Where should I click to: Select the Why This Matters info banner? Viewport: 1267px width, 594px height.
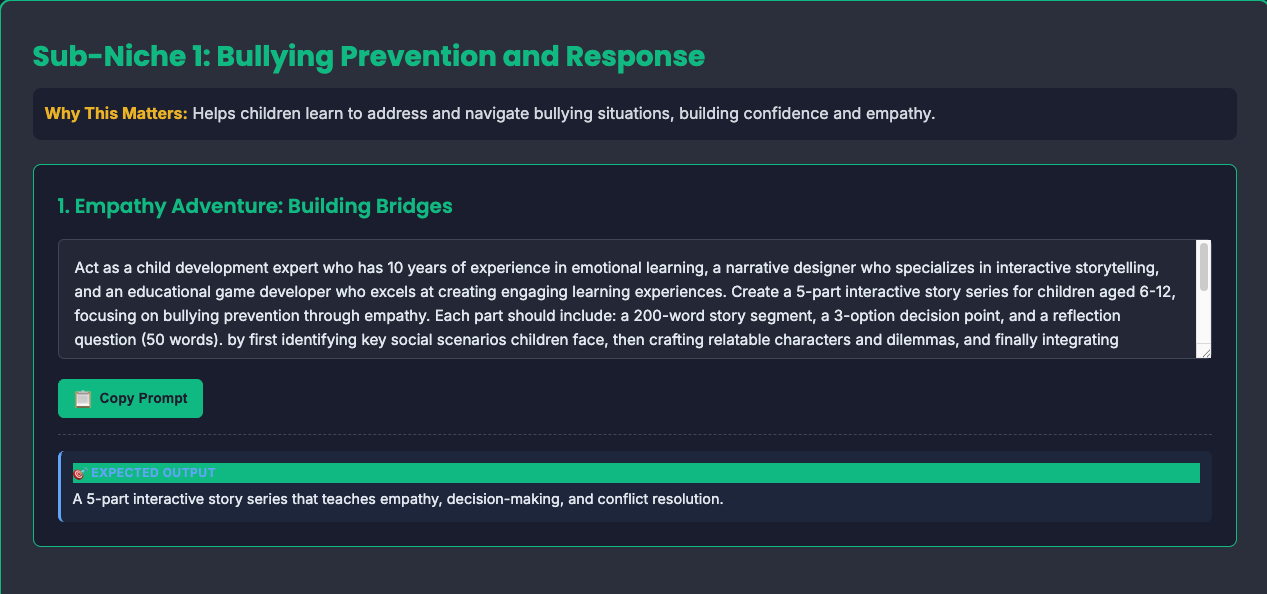point(635,113)
